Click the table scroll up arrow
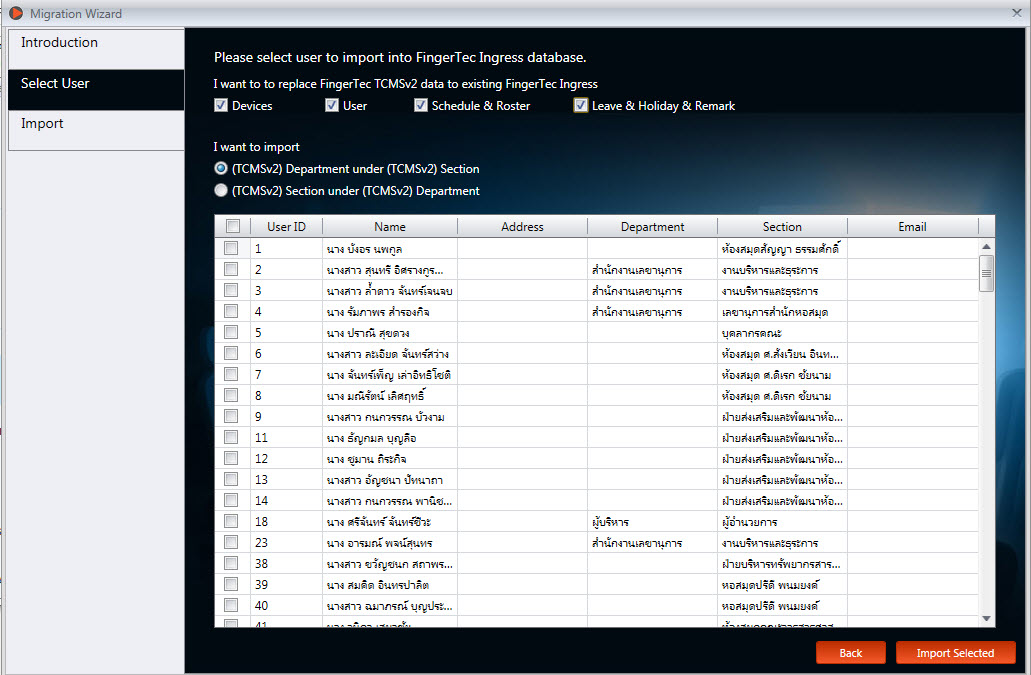Viewport: 1031px width, 675px height. tap(986, 246)
